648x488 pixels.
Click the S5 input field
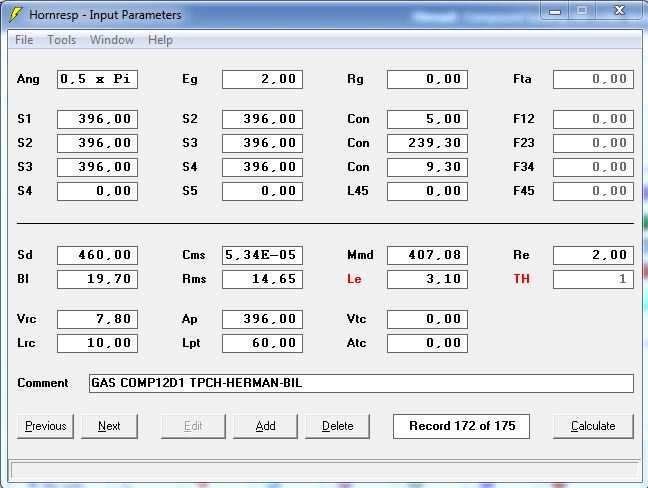262,191
